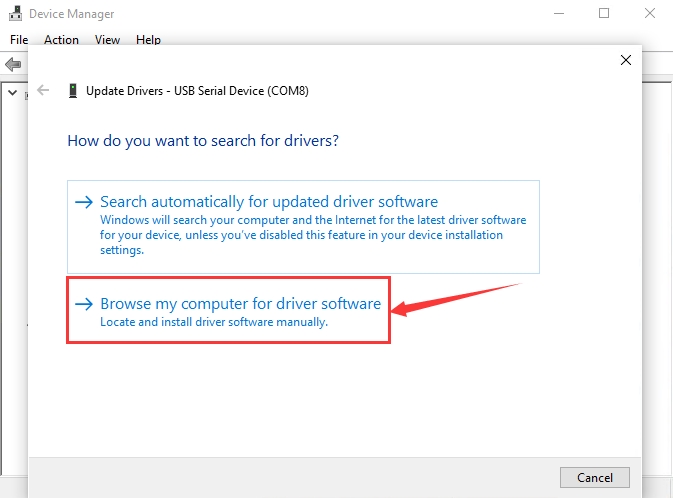Open the Action menu
Screen dimensions: 673x498
coord(61,39)
